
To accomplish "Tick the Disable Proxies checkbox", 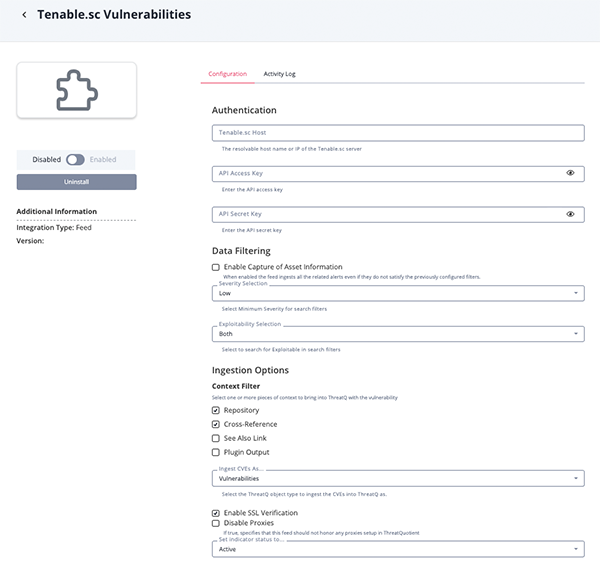I will (x=216, y=523).
